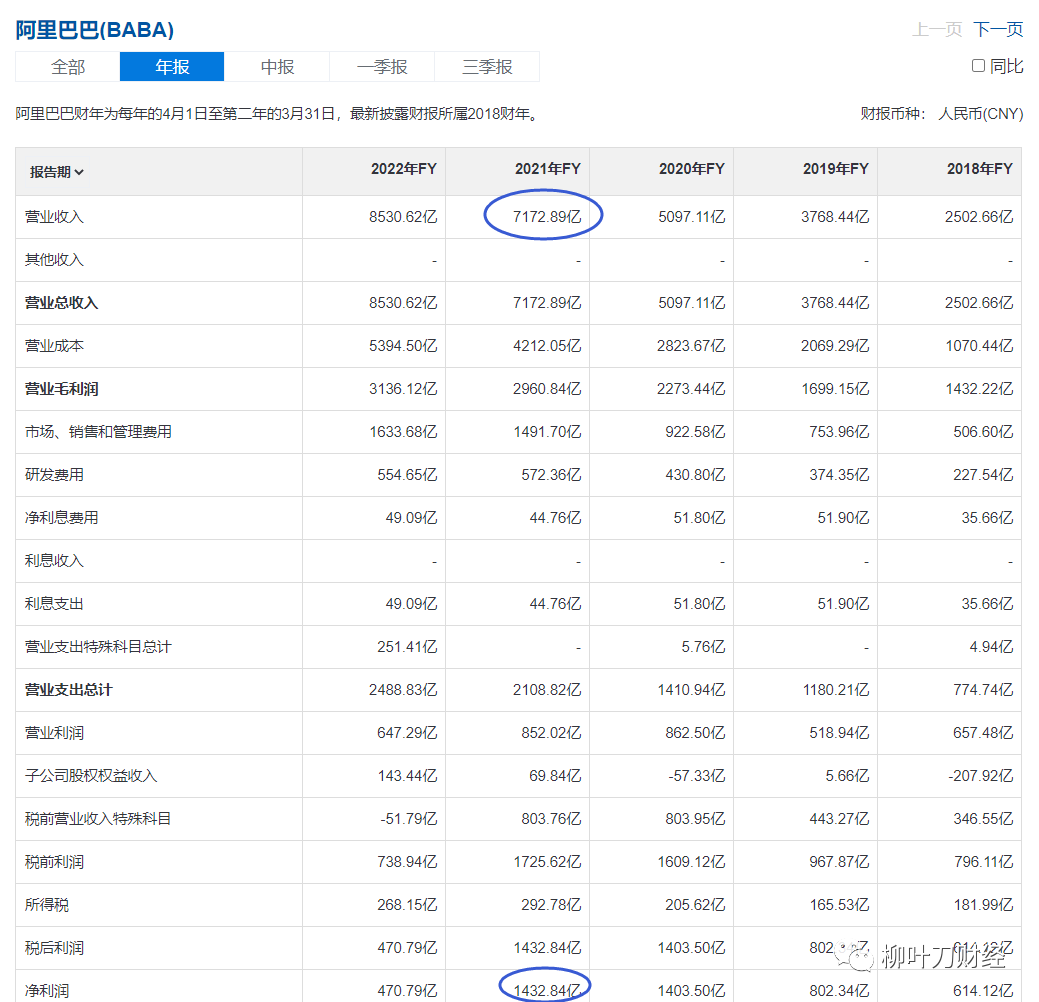
Task: Click the value 803.95亿
Action: [x=695, y=819]
